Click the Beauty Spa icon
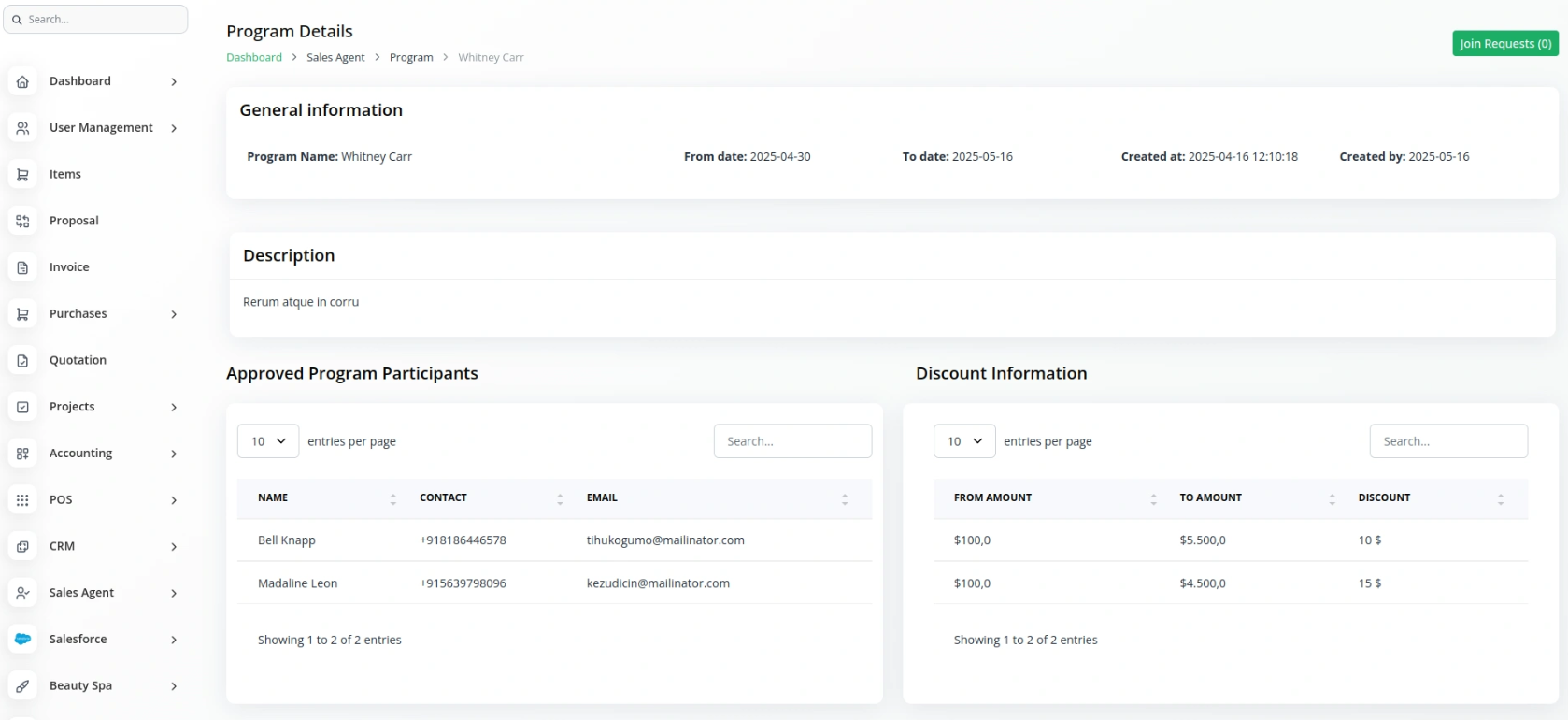1568x720 pixels. tap(22, 685)
